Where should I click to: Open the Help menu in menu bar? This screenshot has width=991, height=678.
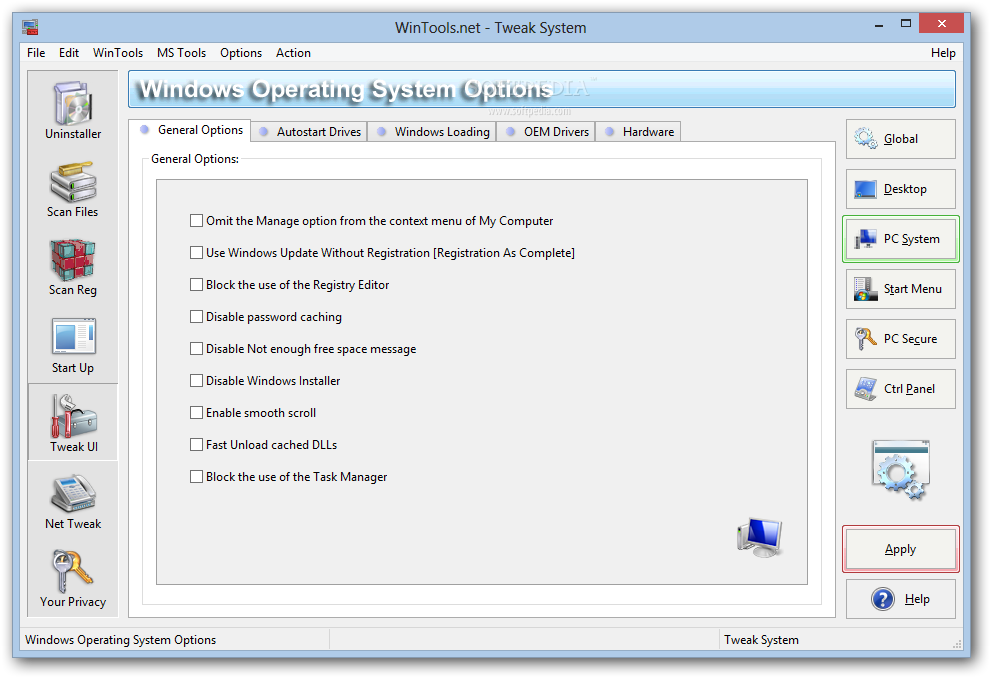point(943,53)
